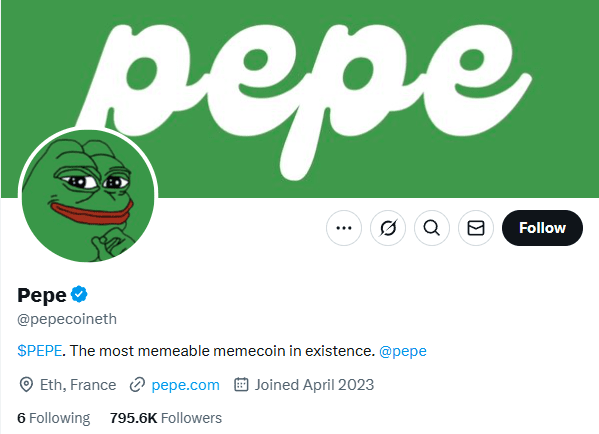
Task: Visit the @pepe mention in bio
Action: [403, 351]
